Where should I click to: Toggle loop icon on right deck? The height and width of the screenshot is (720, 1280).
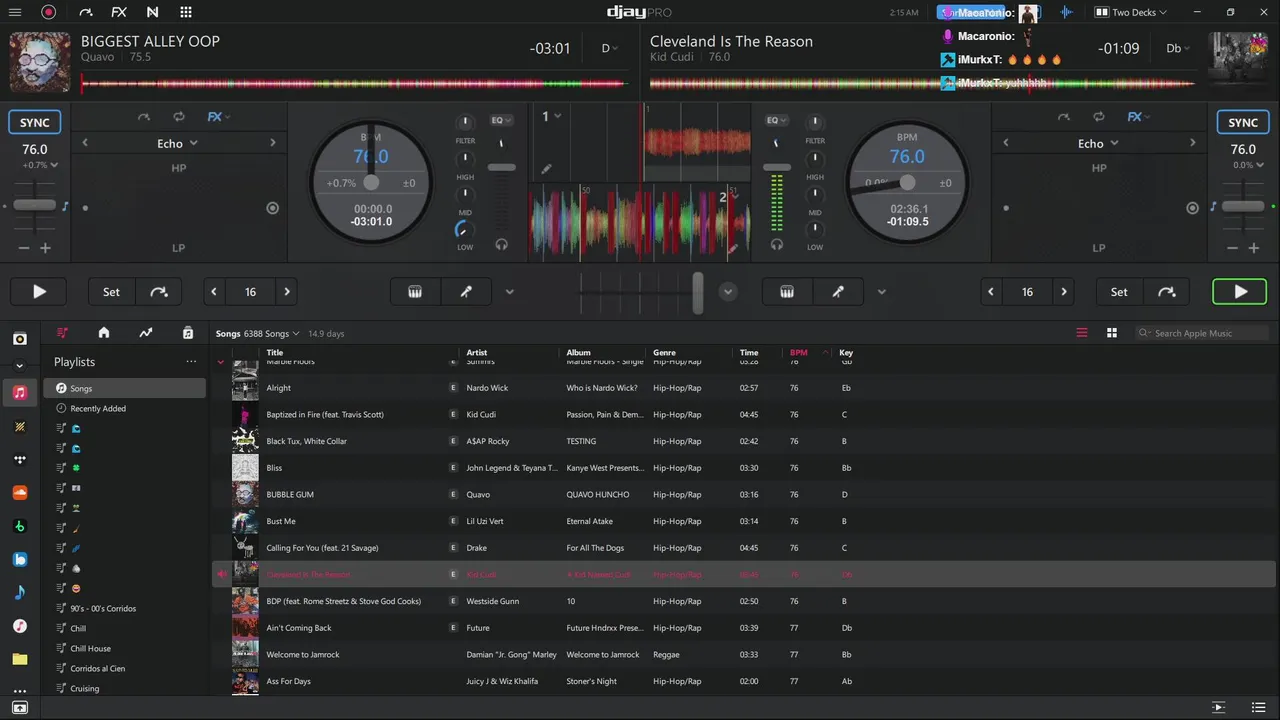(x=1098, y=117)
